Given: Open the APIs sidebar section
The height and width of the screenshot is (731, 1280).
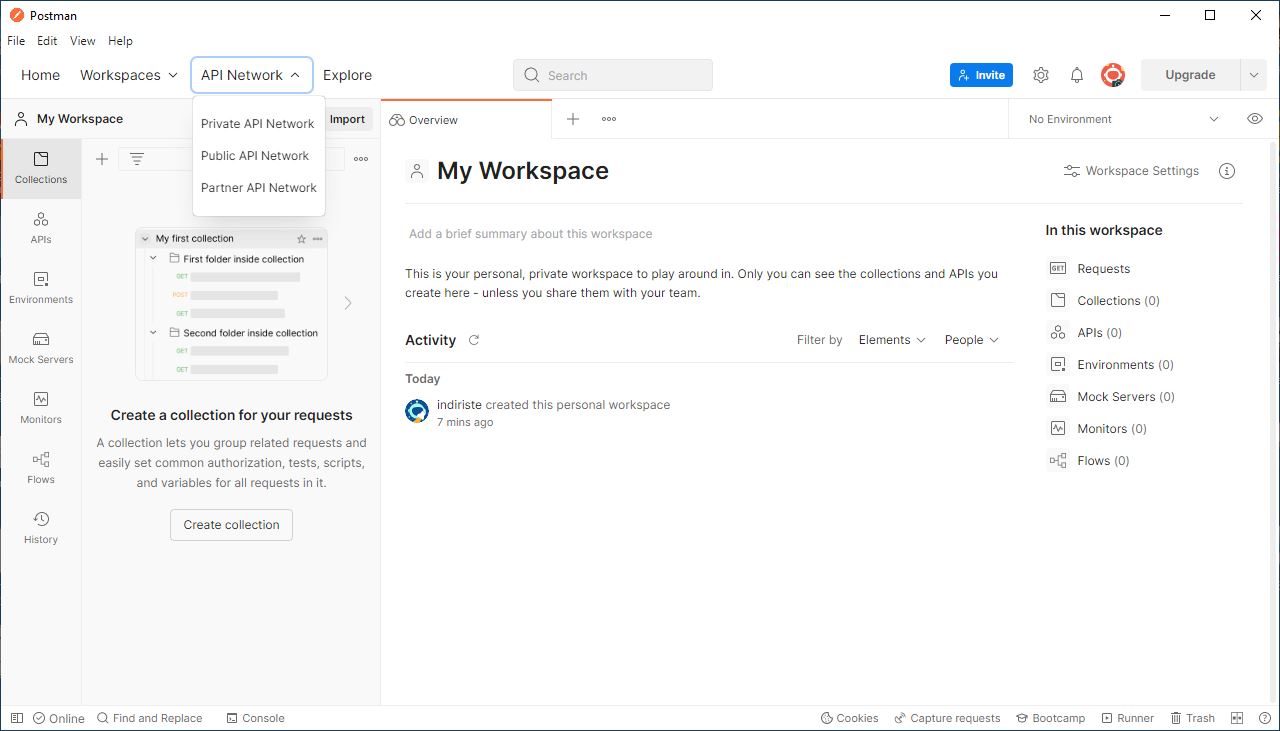Looking at the screenshot, I should tap(41, 228).
